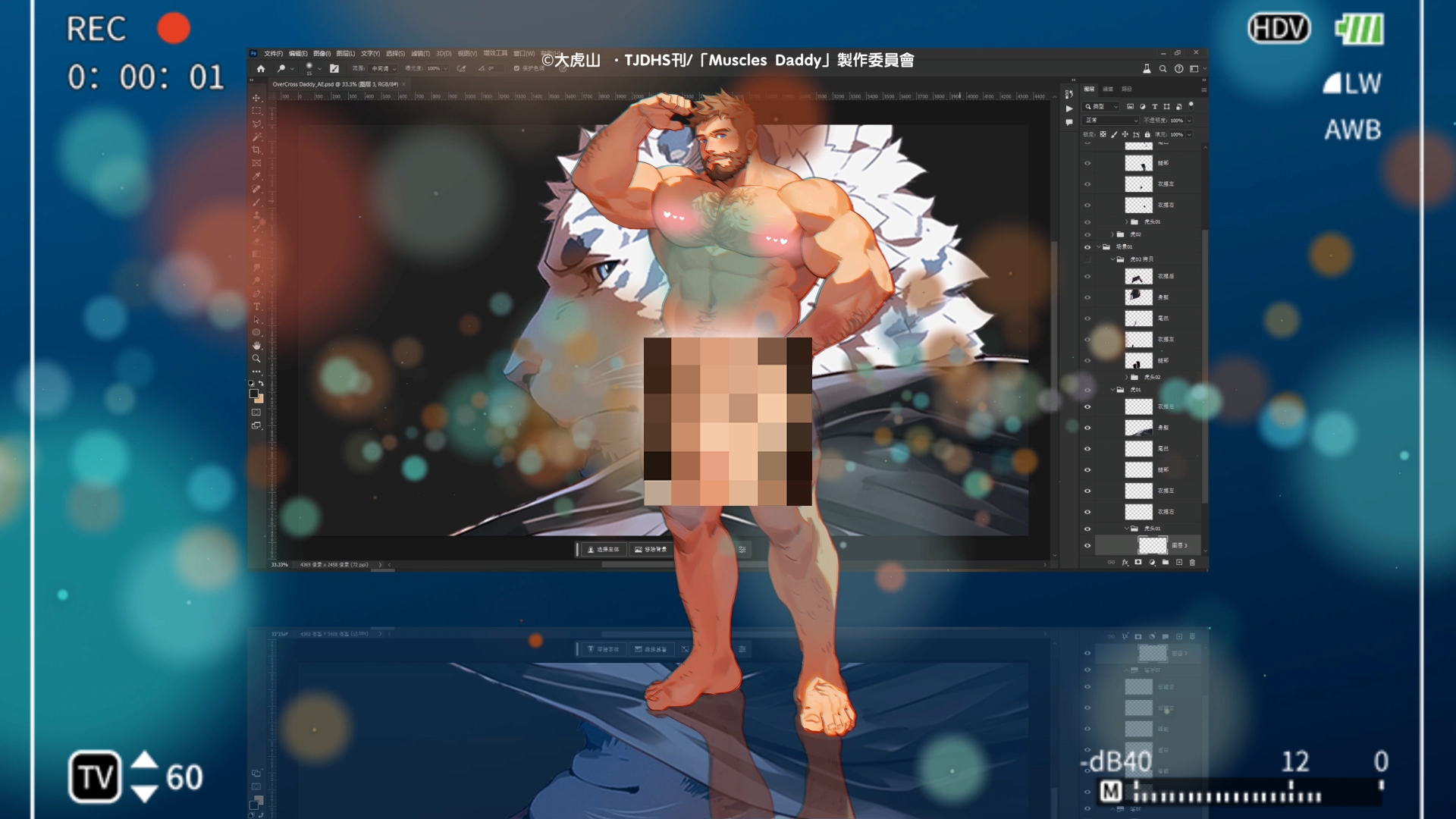Click lock all padlock icon
Screen dimensions: 1456x819
pos(1147,134)
